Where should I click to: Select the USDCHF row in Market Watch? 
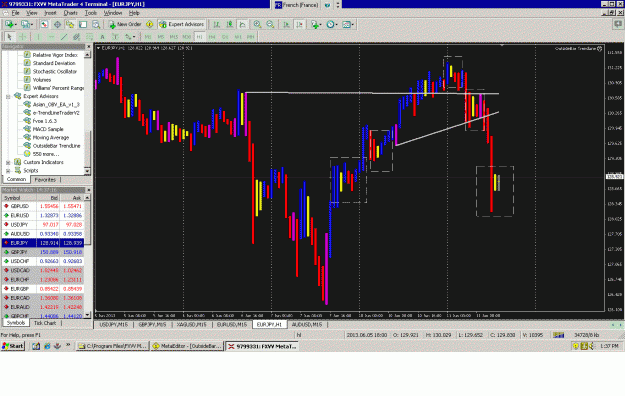[x=43, y=261]
